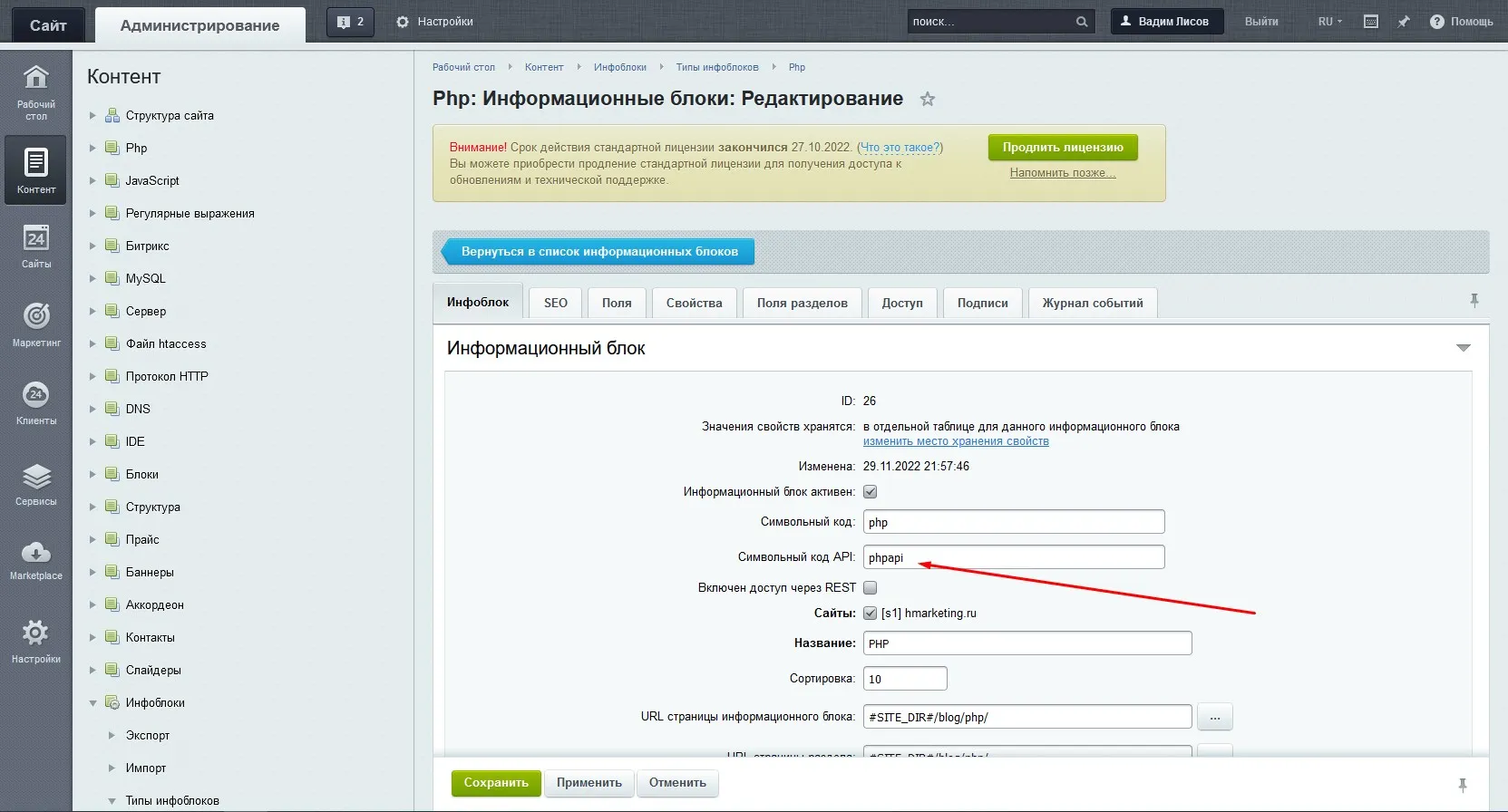
Task: Expand the Файл htaccess tree node
Action: pos(92,343)
